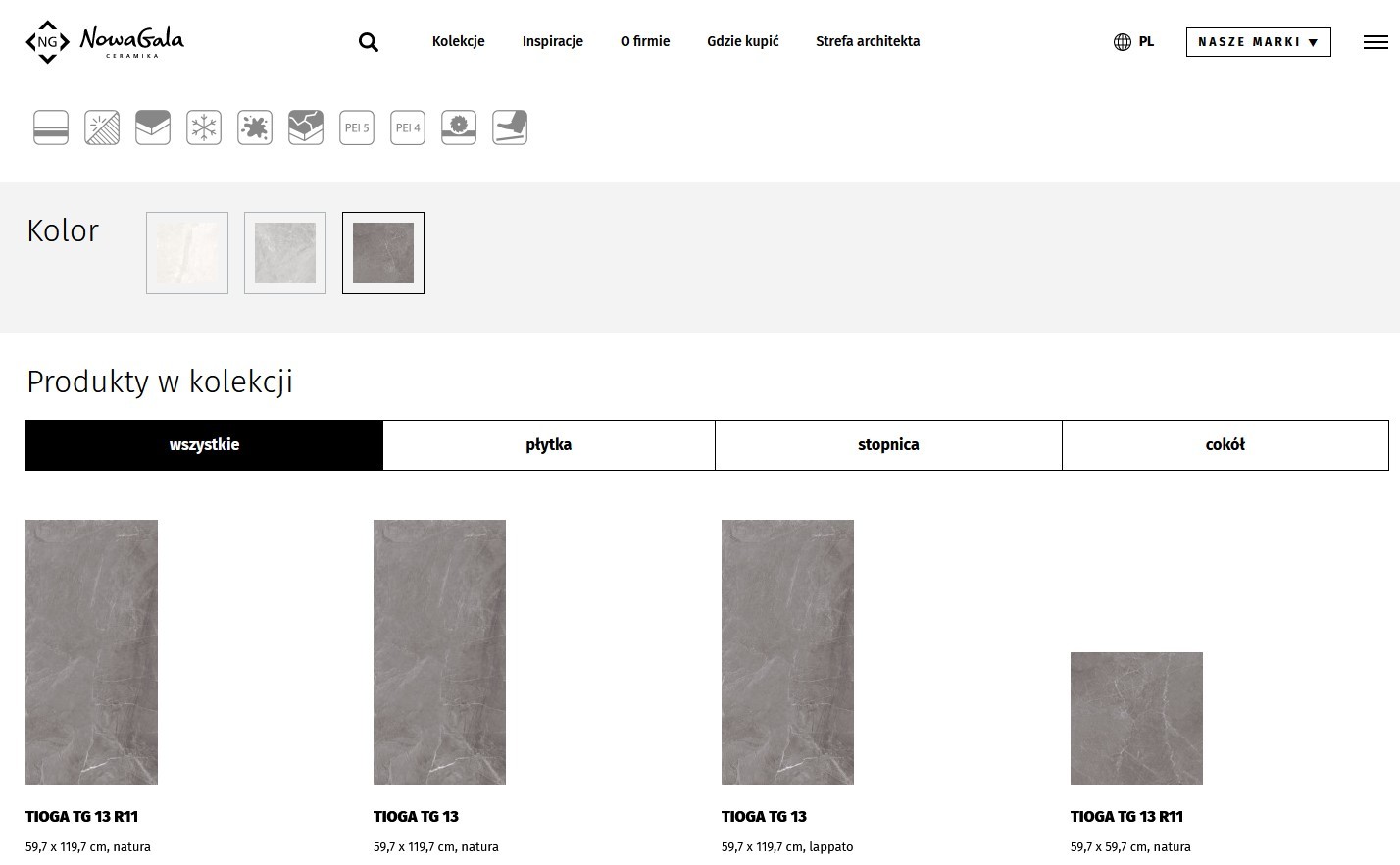This screenshot has height=865, width=1400.
Task: Switch language via PL selector
Action: 1146,41
